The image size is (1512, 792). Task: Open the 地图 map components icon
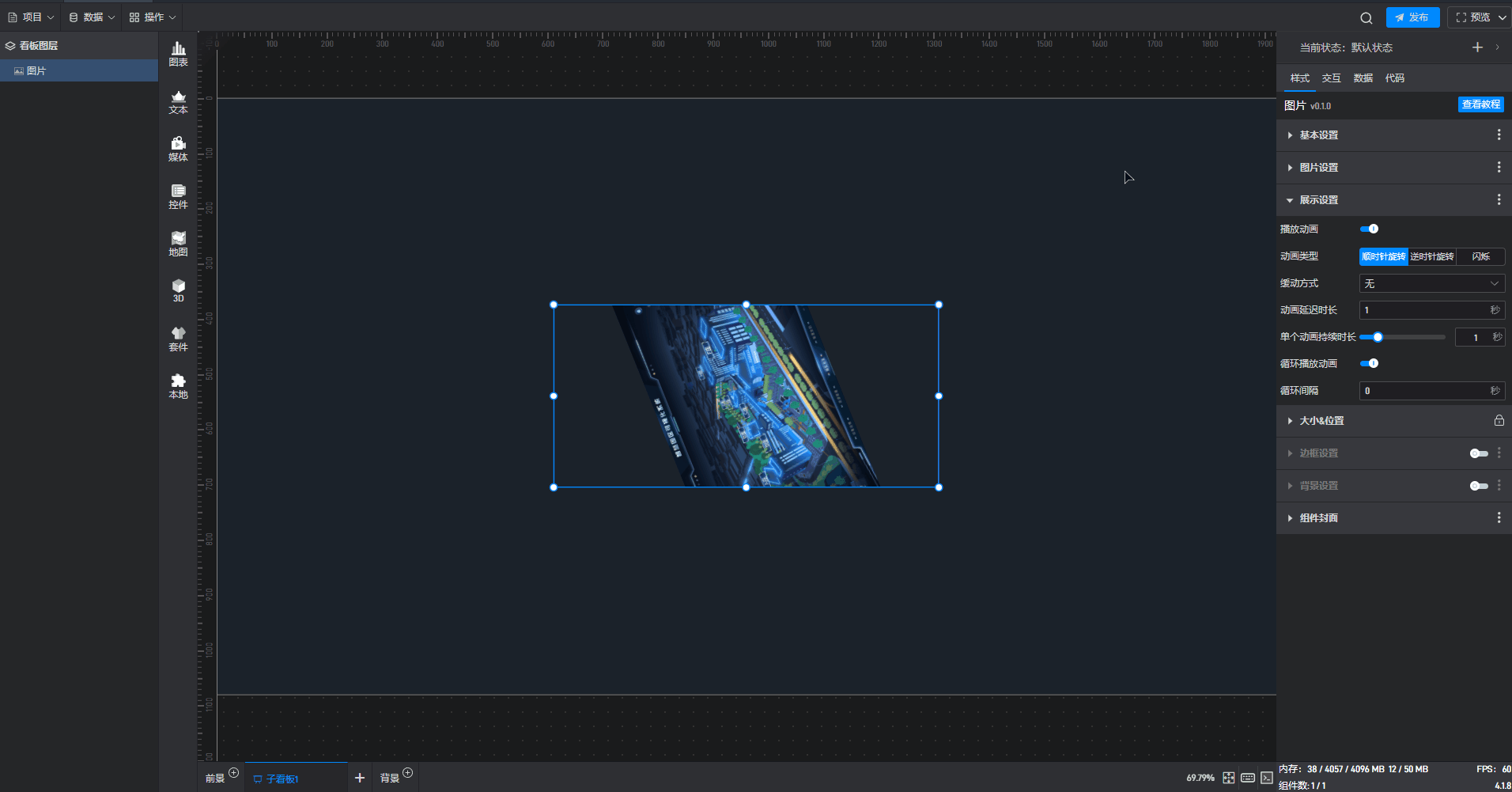pos(178,244)
